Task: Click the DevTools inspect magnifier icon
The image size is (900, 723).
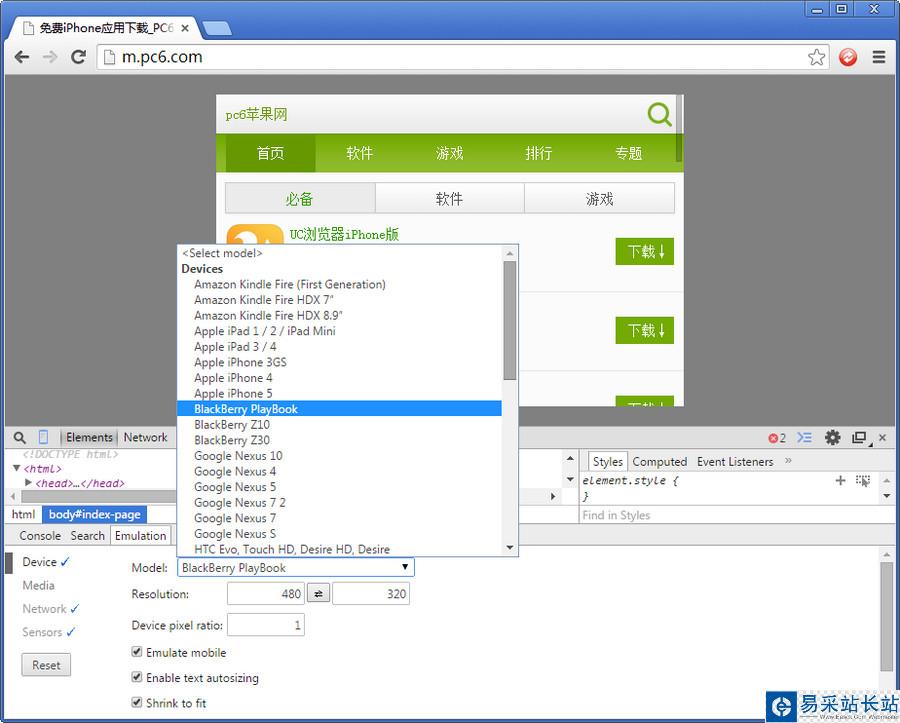Action: pos(20,438)
